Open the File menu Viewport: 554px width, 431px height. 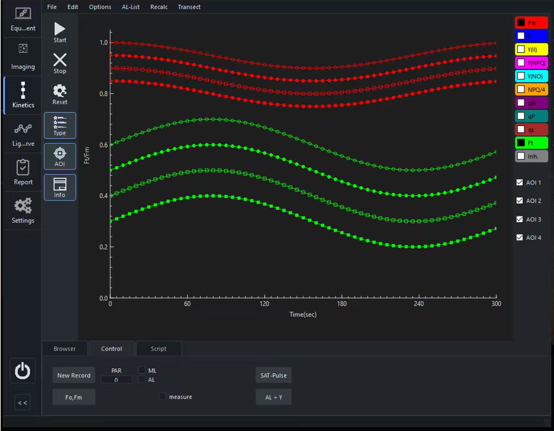tap(52, 7)
